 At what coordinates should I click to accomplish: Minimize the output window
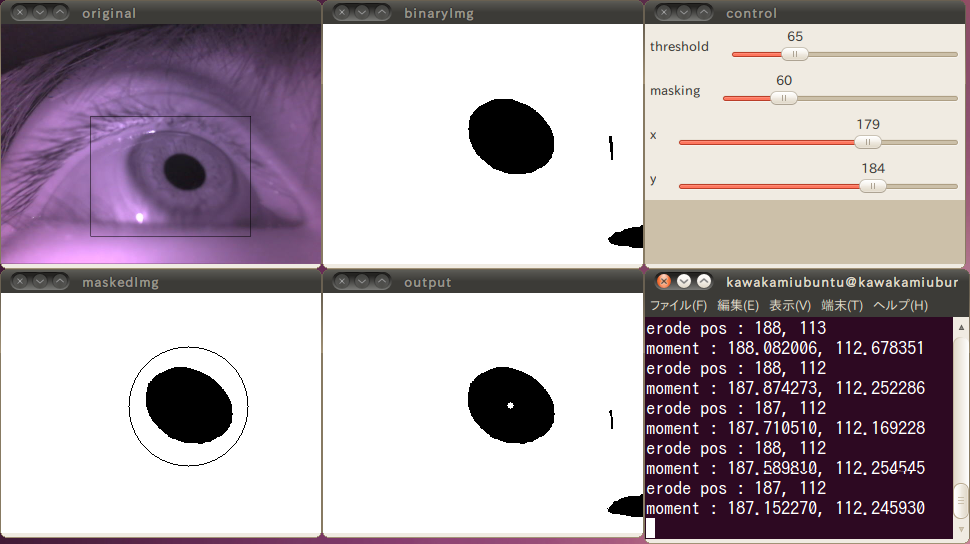point(362,281)
